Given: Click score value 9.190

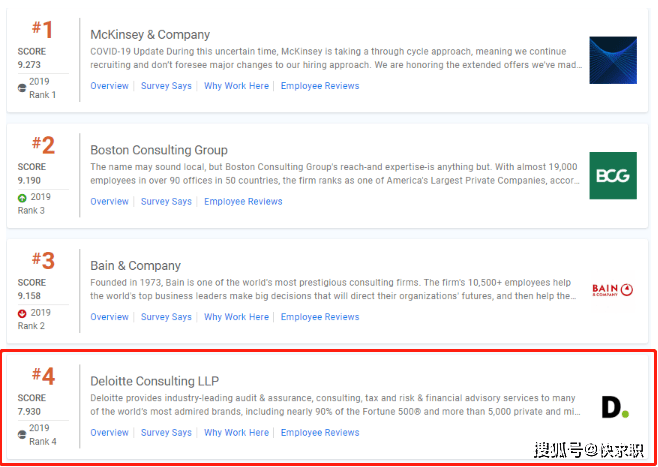Looking at the screenshot, I should click(29, 180).
